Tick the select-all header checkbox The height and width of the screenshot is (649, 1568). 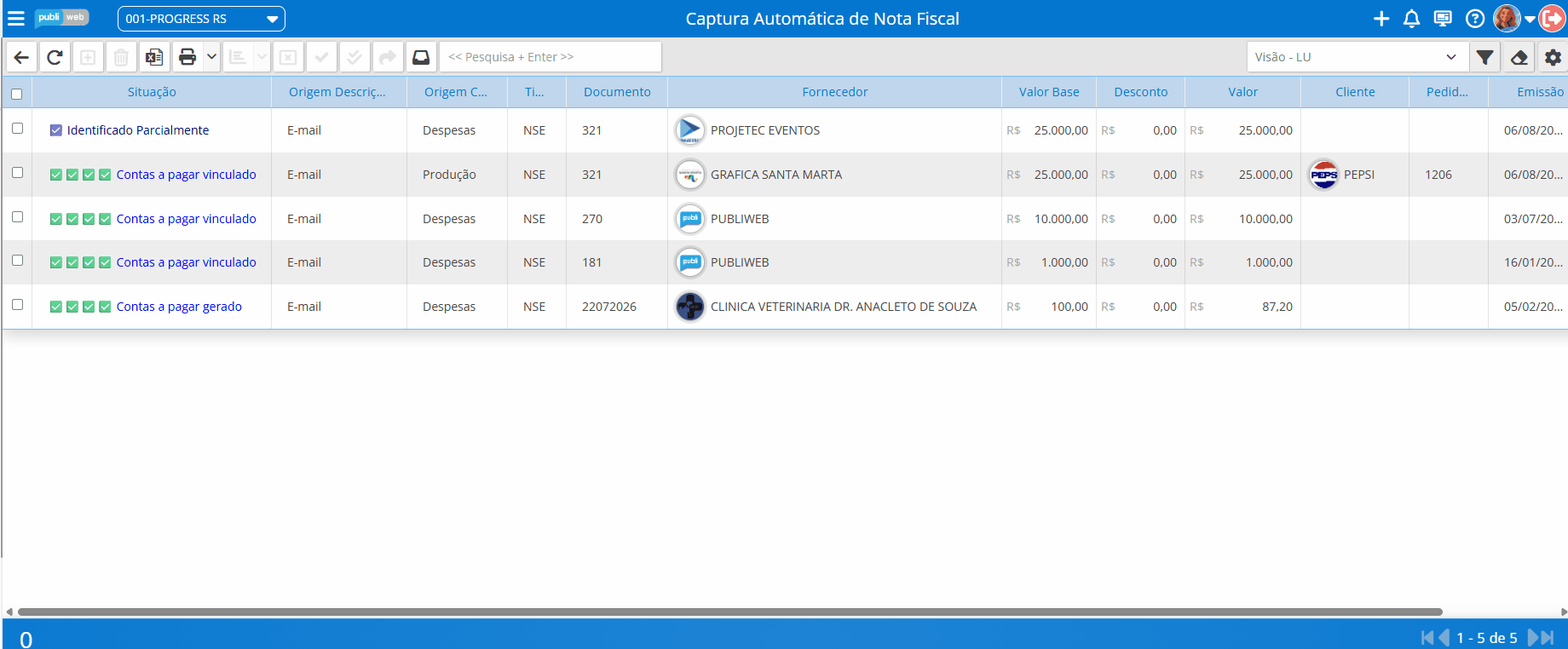pos(16,94)
